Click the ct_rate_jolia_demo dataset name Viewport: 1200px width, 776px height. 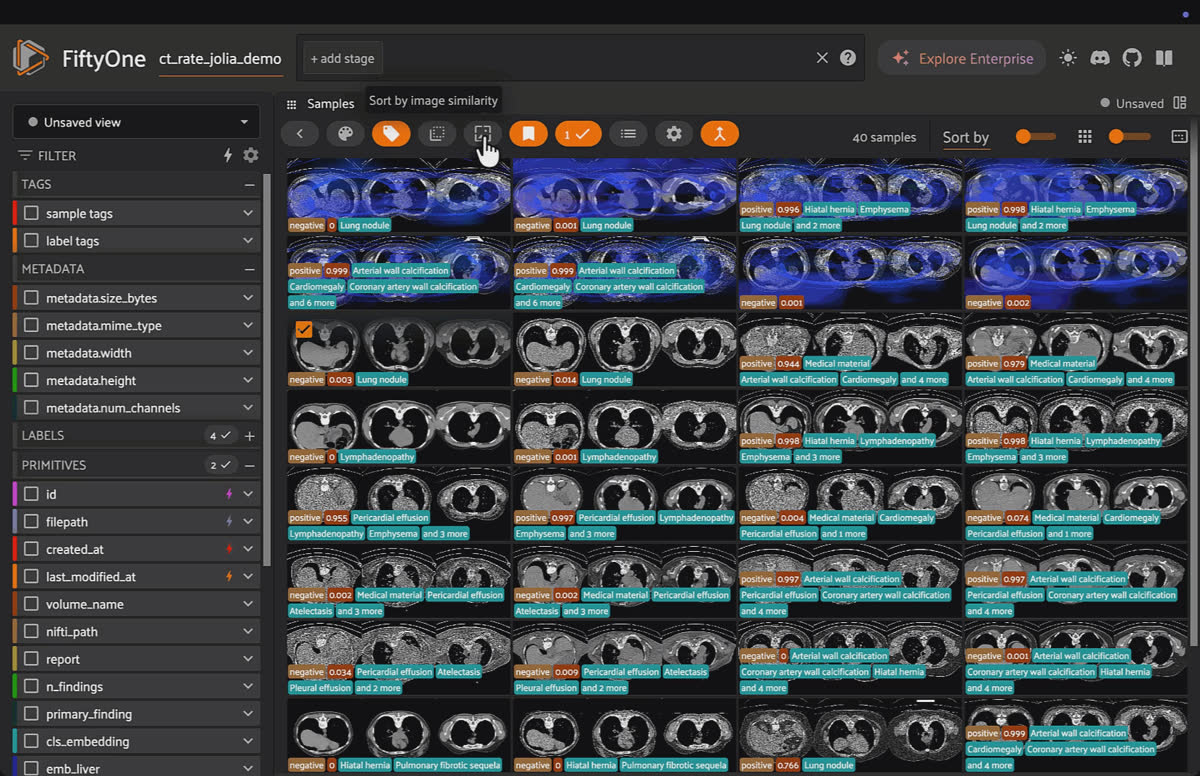(220, 58)
